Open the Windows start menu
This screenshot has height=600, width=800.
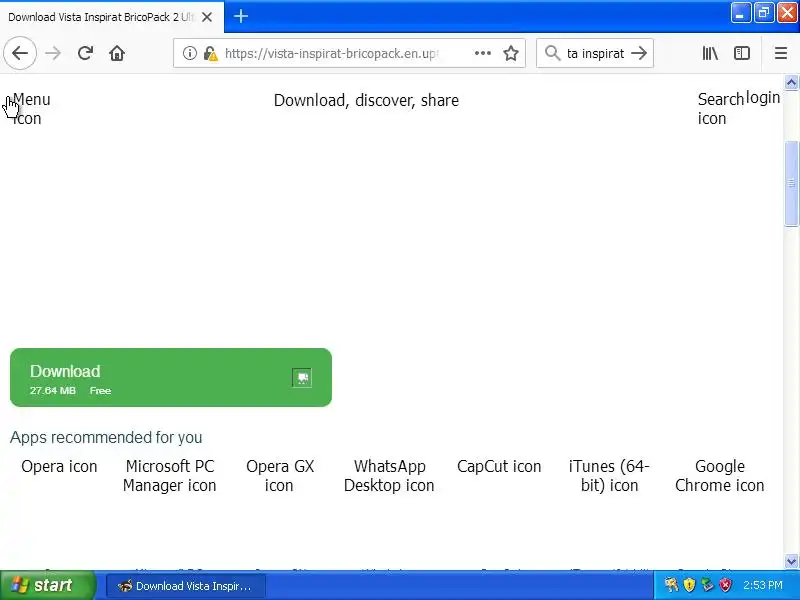(x=47, y=585)
